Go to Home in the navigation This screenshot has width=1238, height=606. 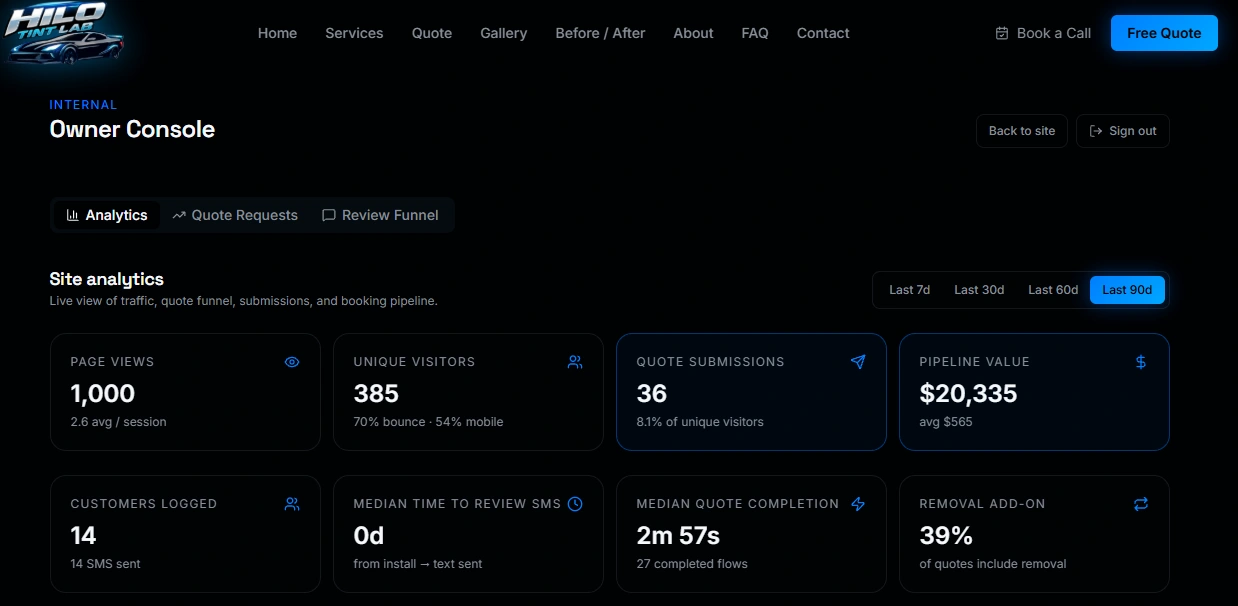tap(277, 33)
